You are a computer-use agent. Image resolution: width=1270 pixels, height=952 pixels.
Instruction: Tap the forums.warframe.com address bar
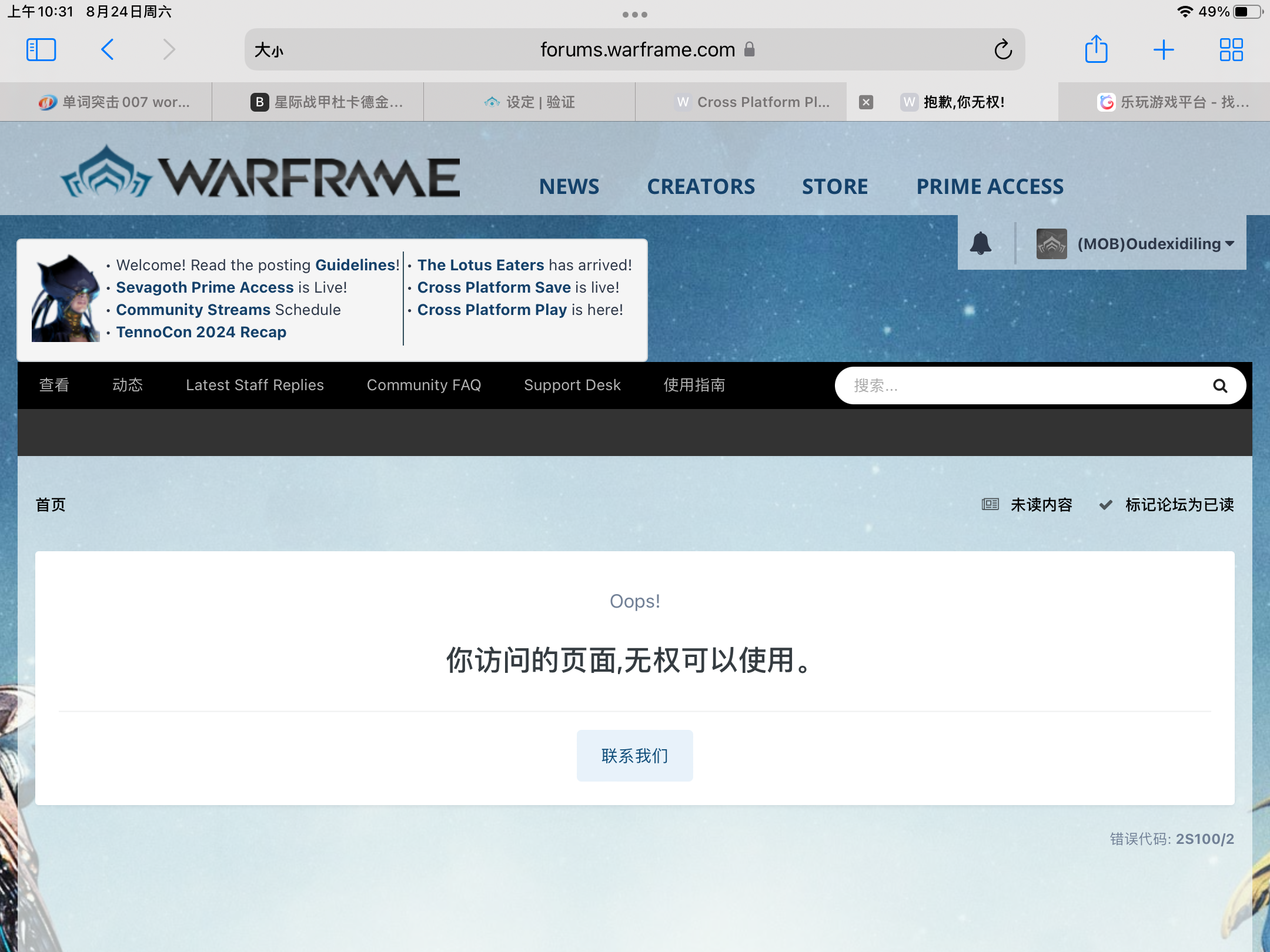pyautogui.click(x=635, y=50)
